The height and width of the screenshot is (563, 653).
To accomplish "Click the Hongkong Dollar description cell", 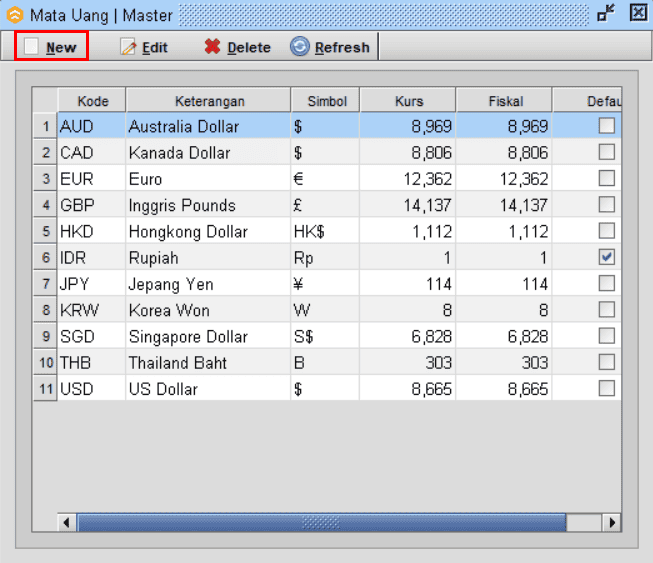I will tap(208, 231).
